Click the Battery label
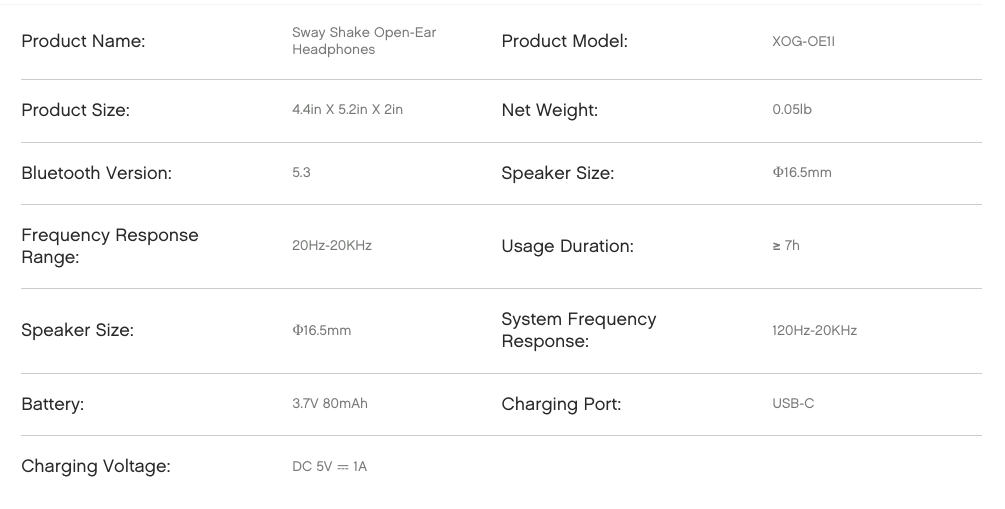The height and width of the screenshot is (509, 1005). pyautogui.click(x=53, y=405)
